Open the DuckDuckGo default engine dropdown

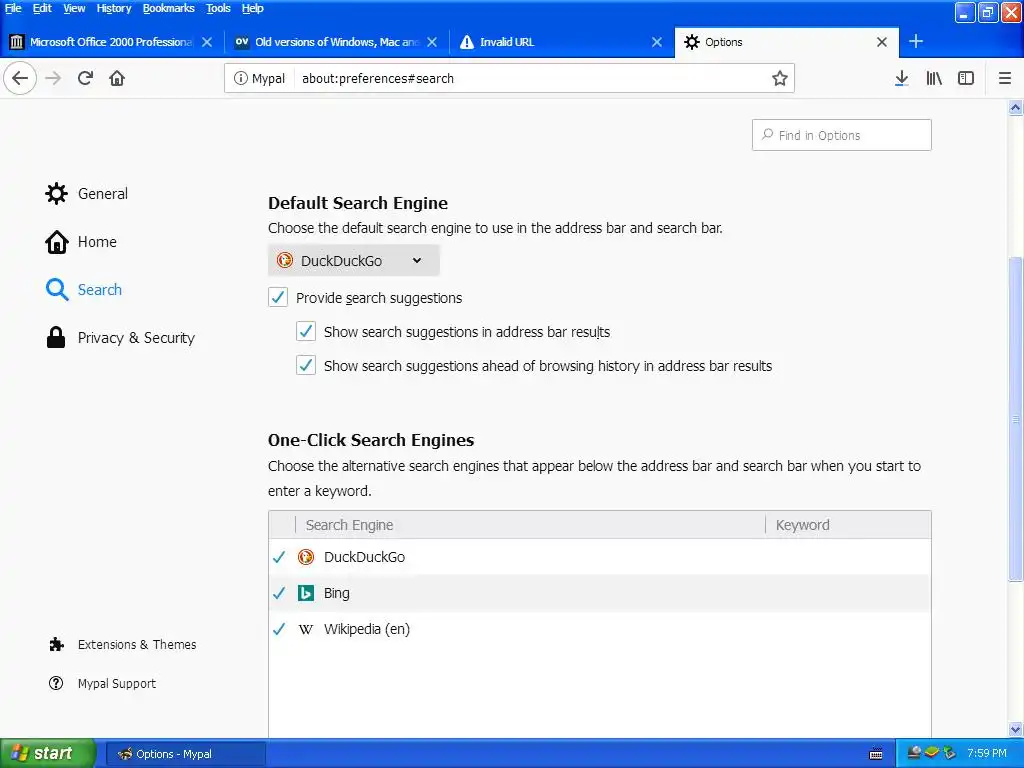point(353,261)
